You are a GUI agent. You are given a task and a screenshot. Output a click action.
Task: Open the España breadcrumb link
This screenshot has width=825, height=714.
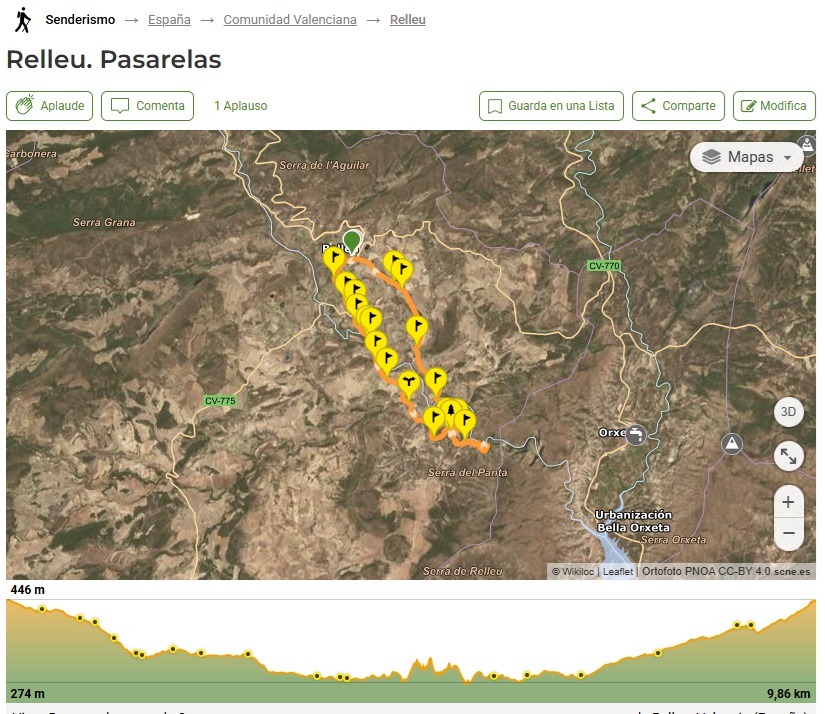pos(169,20)
